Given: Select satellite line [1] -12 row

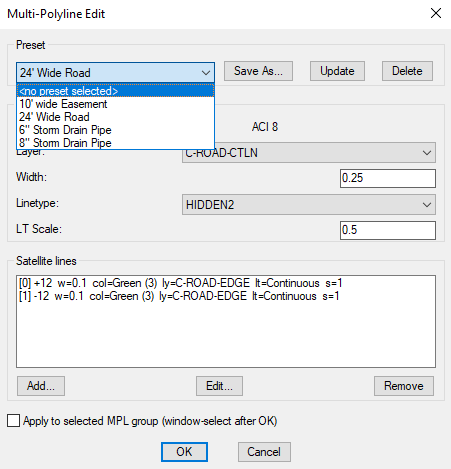Looking at the screenshot, I should [x=226, y=296].
